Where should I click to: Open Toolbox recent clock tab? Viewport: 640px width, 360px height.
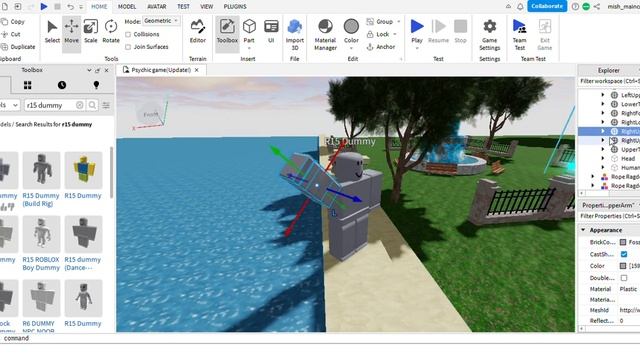click(62, 85)
